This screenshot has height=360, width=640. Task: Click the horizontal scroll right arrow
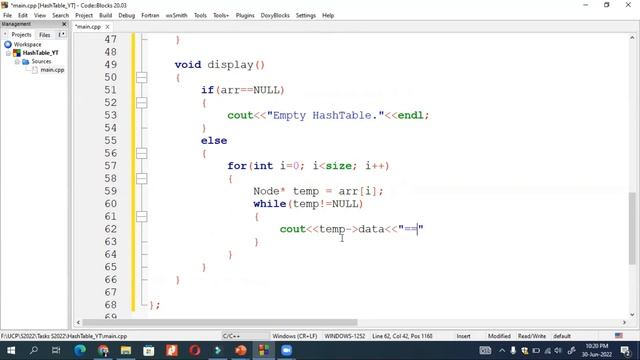click(624, 322)
